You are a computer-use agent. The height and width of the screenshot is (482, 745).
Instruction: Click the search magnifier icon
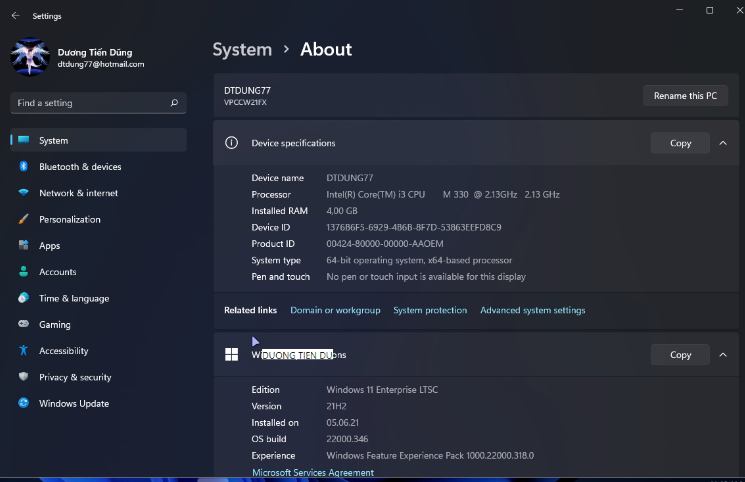[x=174, y=103]
